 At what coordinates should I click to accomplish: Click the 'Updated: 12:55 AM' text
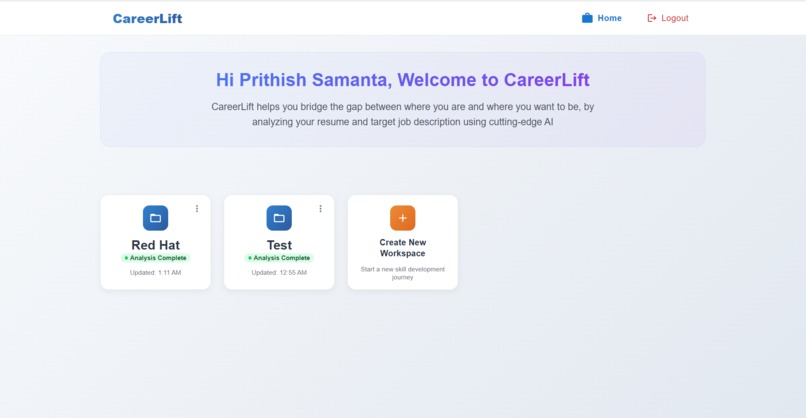pos(279,272)
